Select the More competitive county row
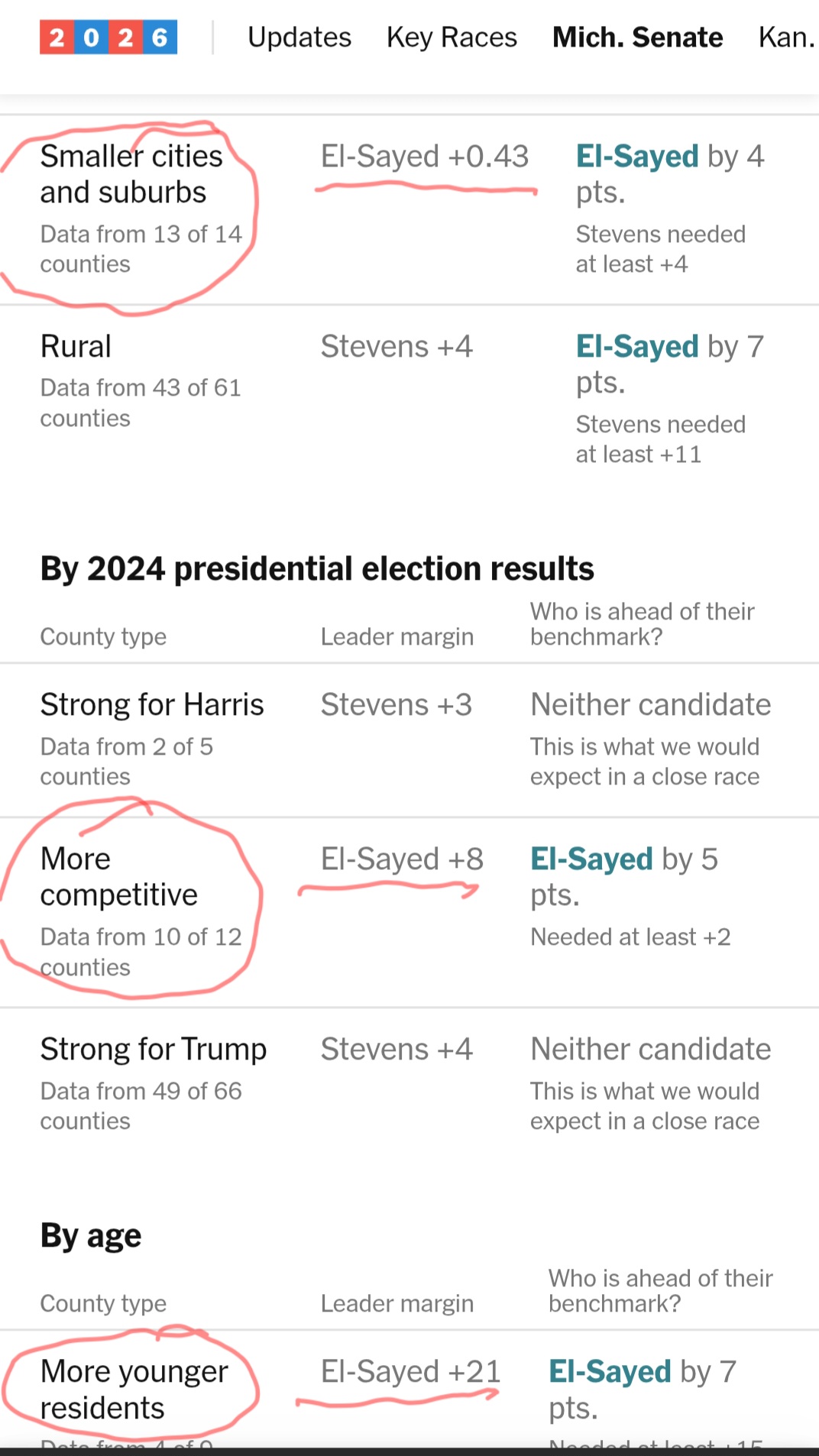The height and width of the screenshot is (1456, 819). (409, 913)
